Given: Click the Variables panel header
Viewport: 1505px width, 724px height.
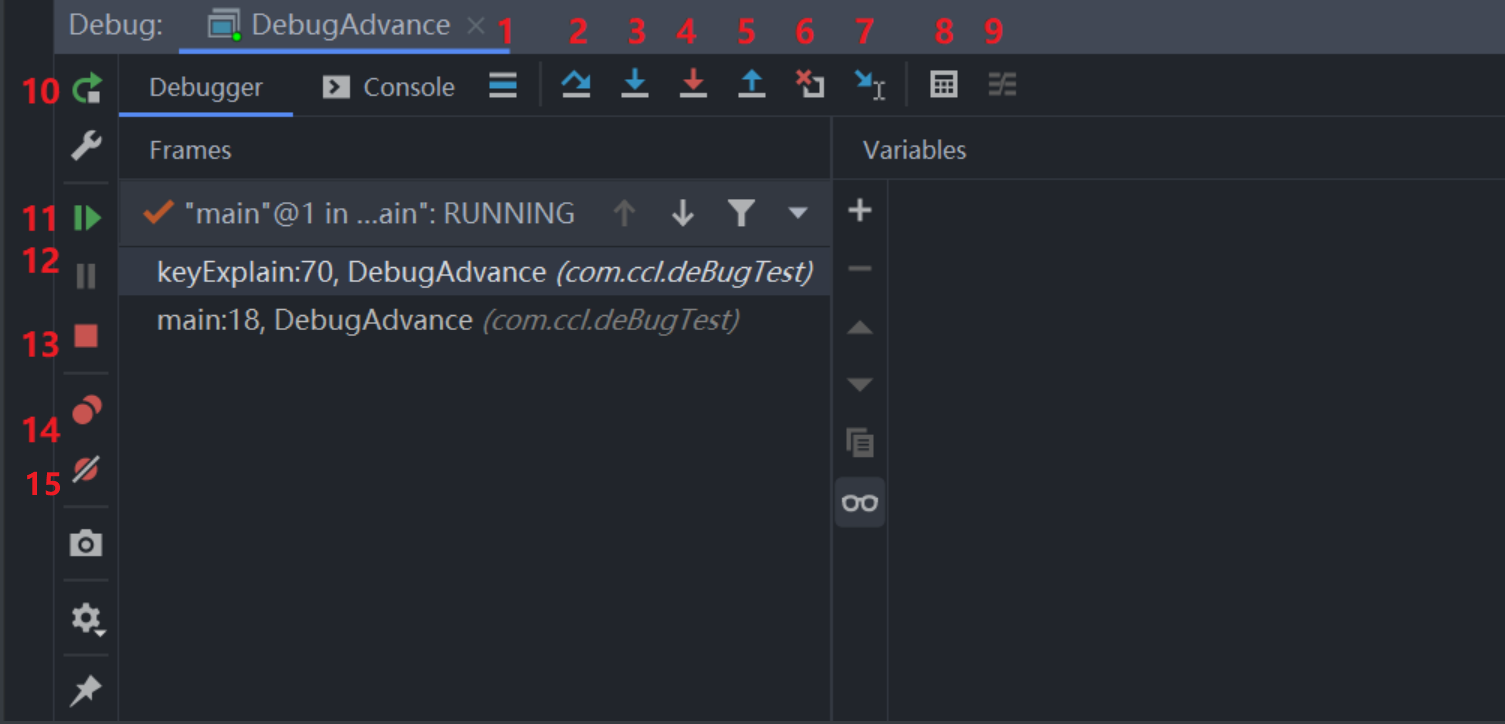Looking at the screenshot, I should 915,150.
